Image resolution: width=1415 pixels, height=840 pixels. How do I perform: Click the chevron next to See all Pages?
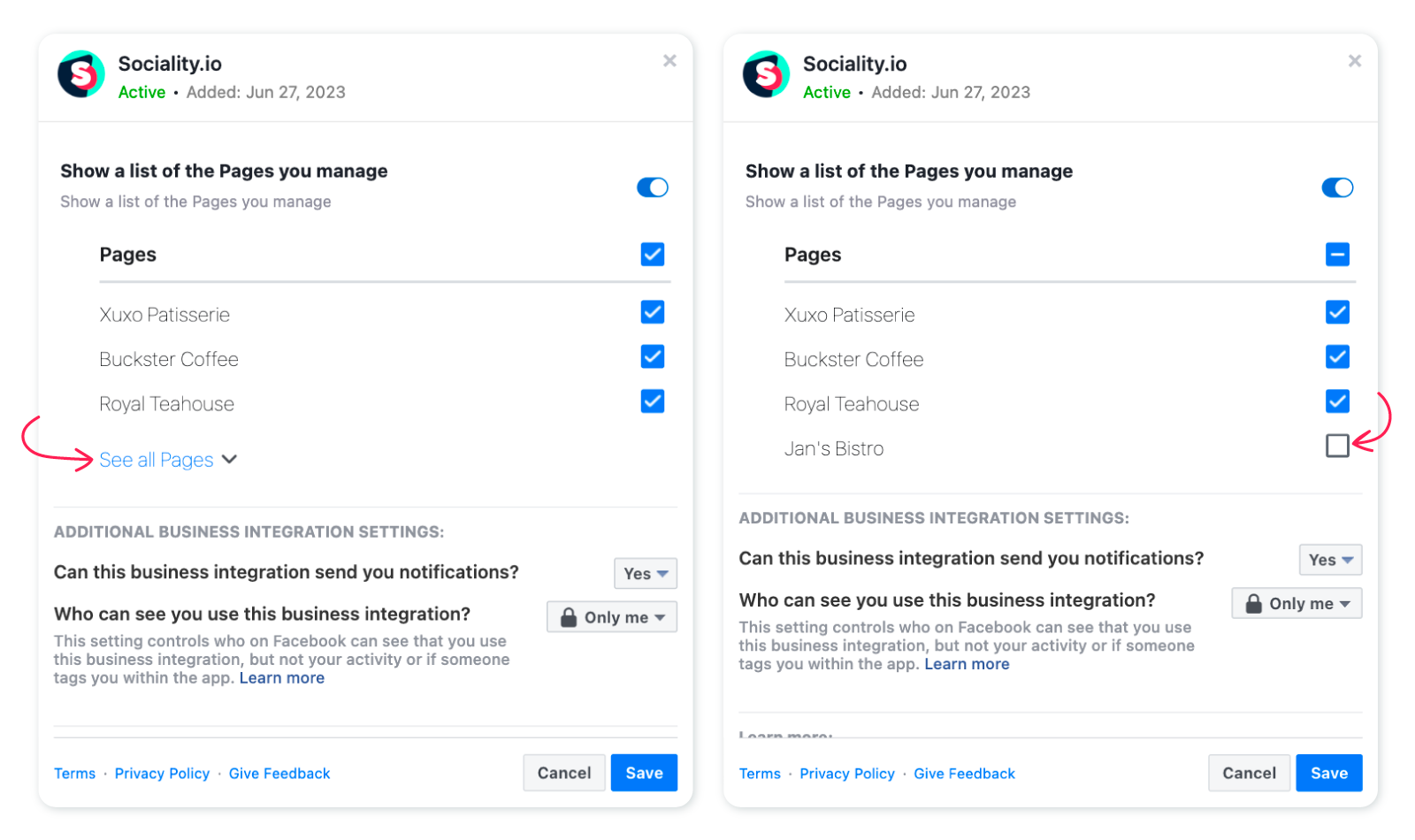click(229, 460)
